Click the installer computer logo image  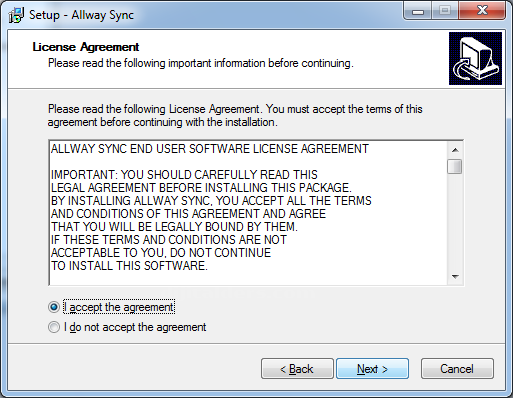pos(475,58)
